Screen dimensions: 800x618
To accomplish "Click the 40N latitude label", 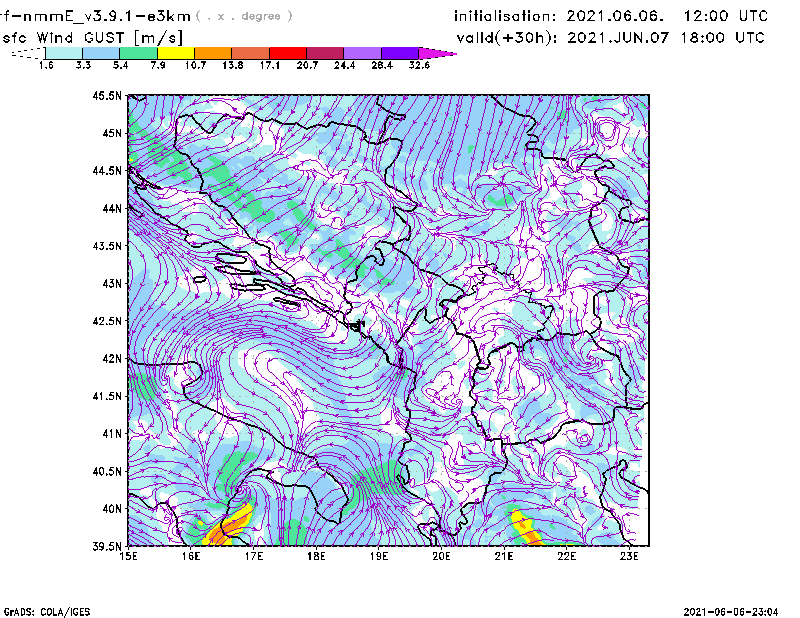I will click(x=112, y=509).
